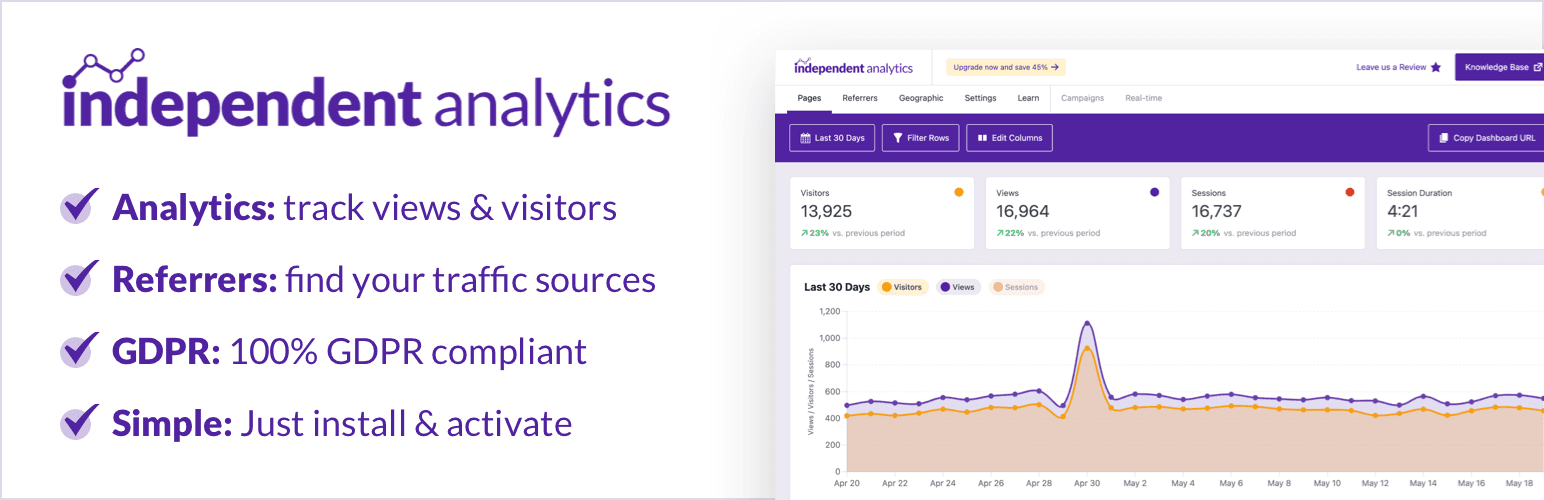Click the Analytics: track views & visitors text

coord(364,207)
